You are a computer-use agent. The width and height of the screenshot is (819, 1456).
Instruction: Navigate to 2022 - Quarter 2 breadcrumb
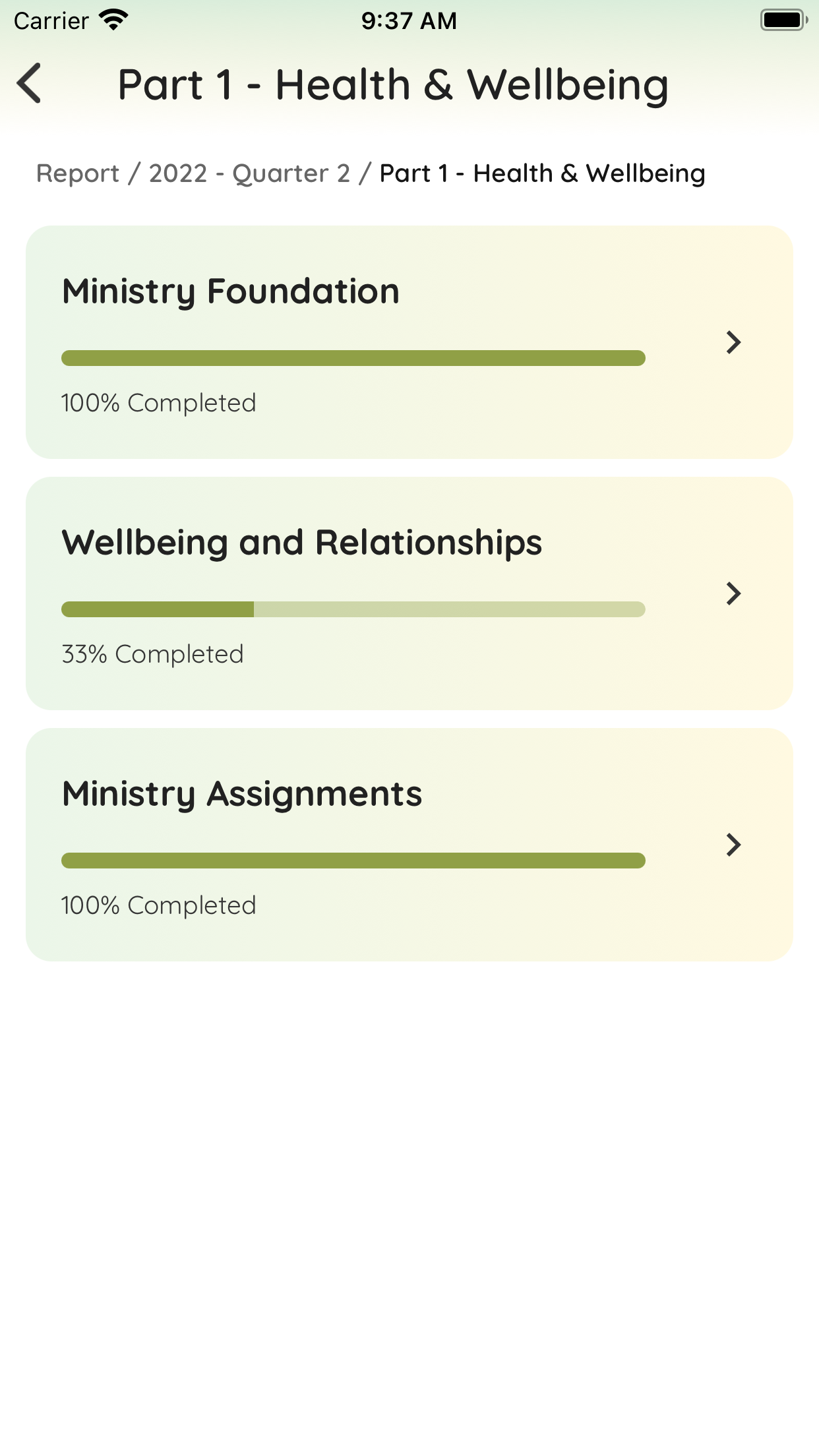click(249, 173)
